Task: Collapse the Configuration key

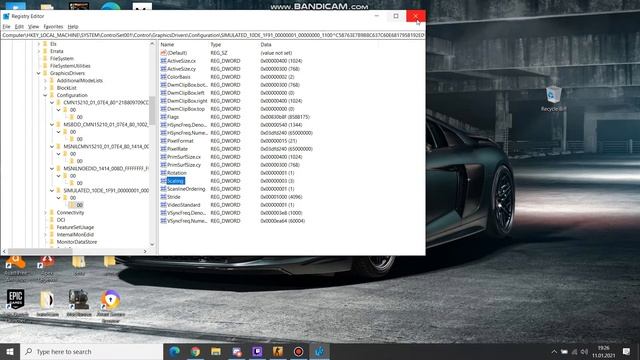Action: (45, 96)
